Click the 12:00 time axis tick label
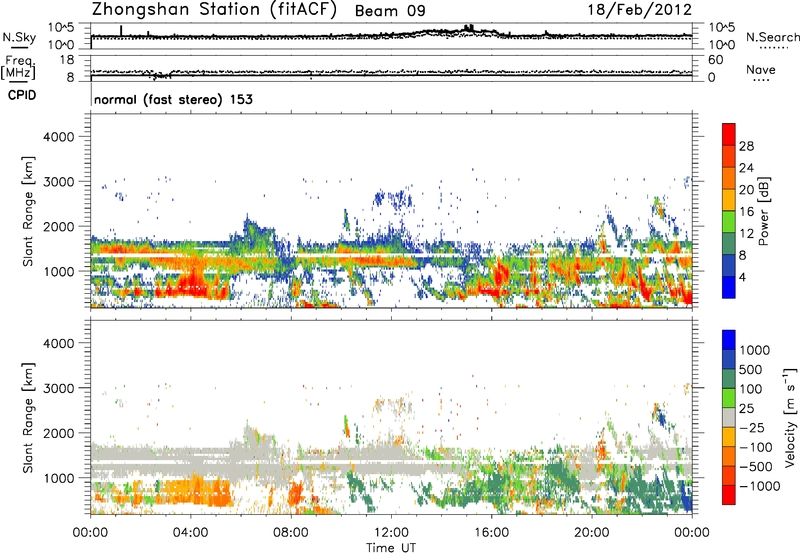 pyautogui.click(x=391, y=533)
